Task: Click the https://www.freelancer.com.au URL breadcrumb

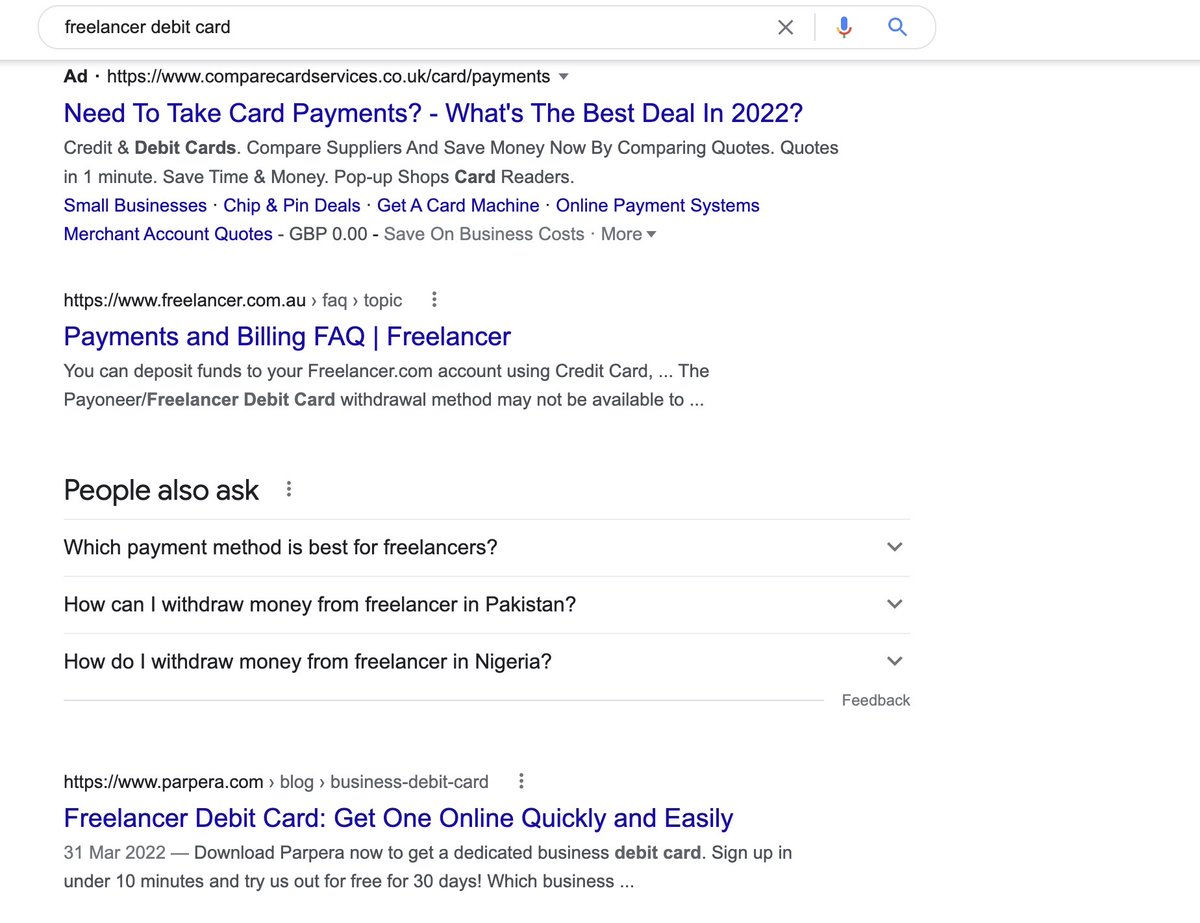Action: click(185, 300)
